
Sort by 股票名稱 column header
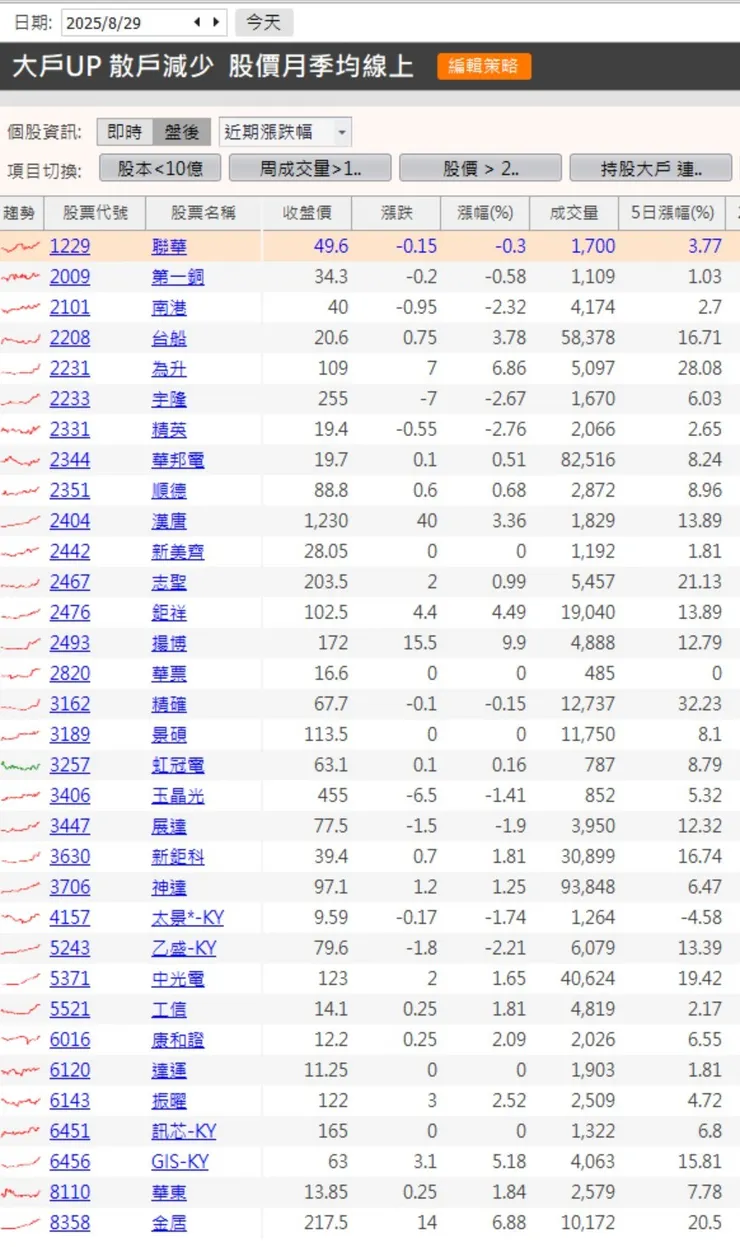point(204,213)
